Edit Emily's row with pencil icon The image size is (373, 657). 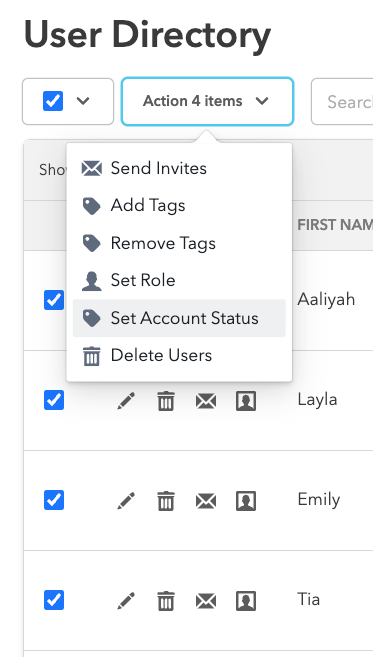[126, 501]
